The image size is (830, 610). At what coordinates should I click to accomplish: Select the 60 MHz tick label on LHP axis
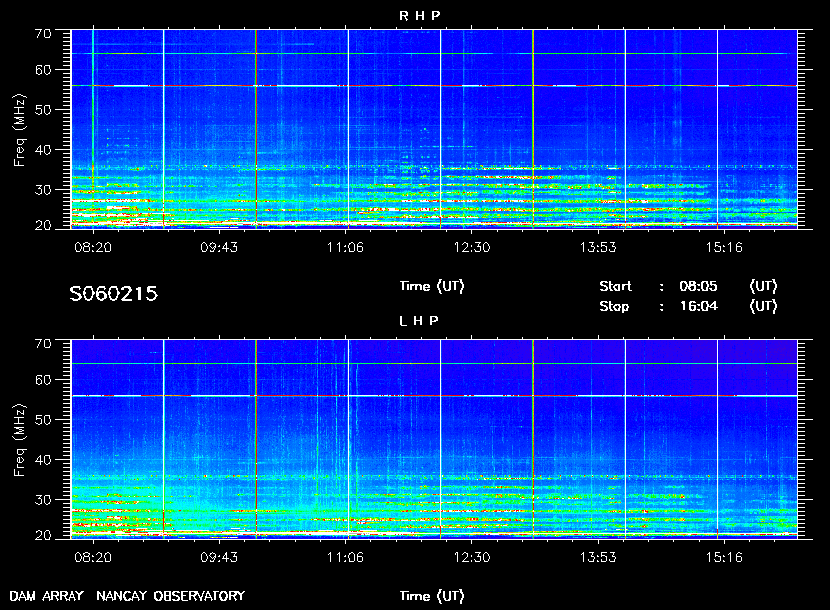[43, 380]
